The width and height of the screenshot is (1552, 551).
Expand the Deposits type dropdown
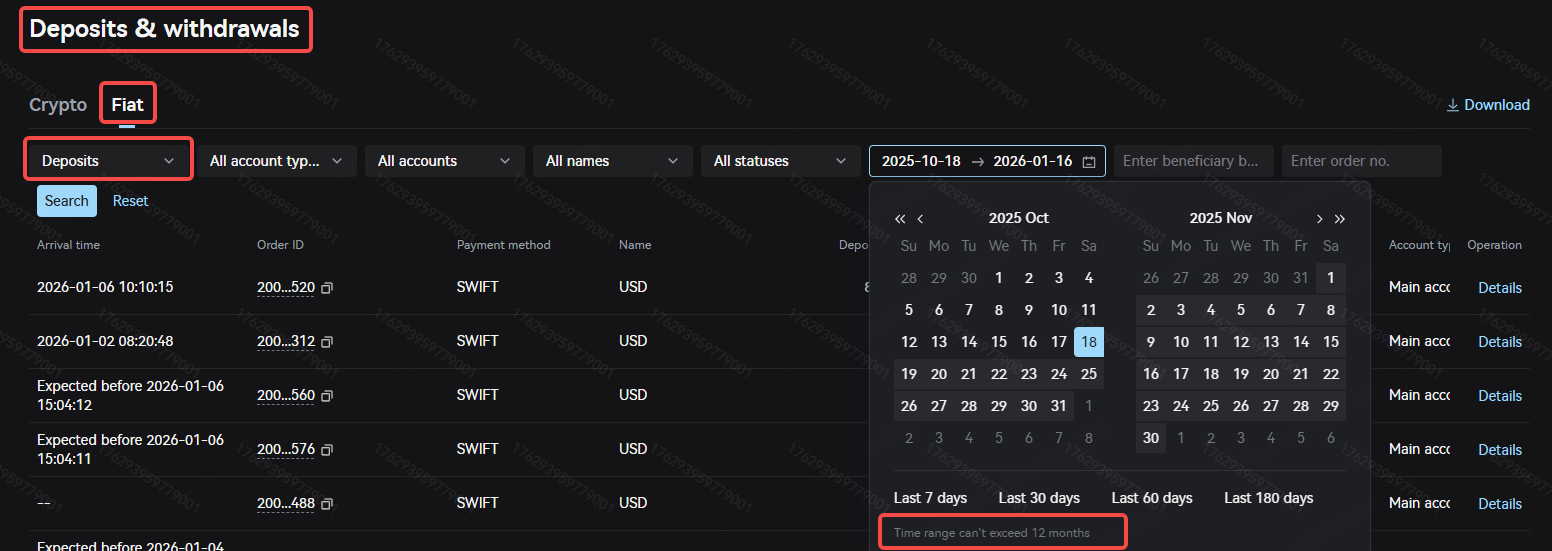click(x=108, y=160)
